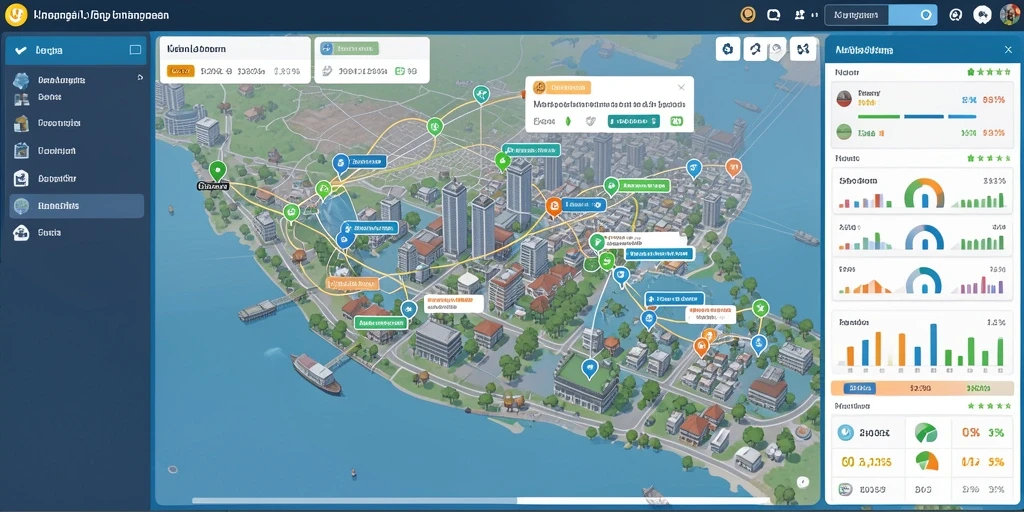Open the dark dropdown field in top bar
Image resolution: width=1024 pixels, height=512 pixels.
point(857,14)
